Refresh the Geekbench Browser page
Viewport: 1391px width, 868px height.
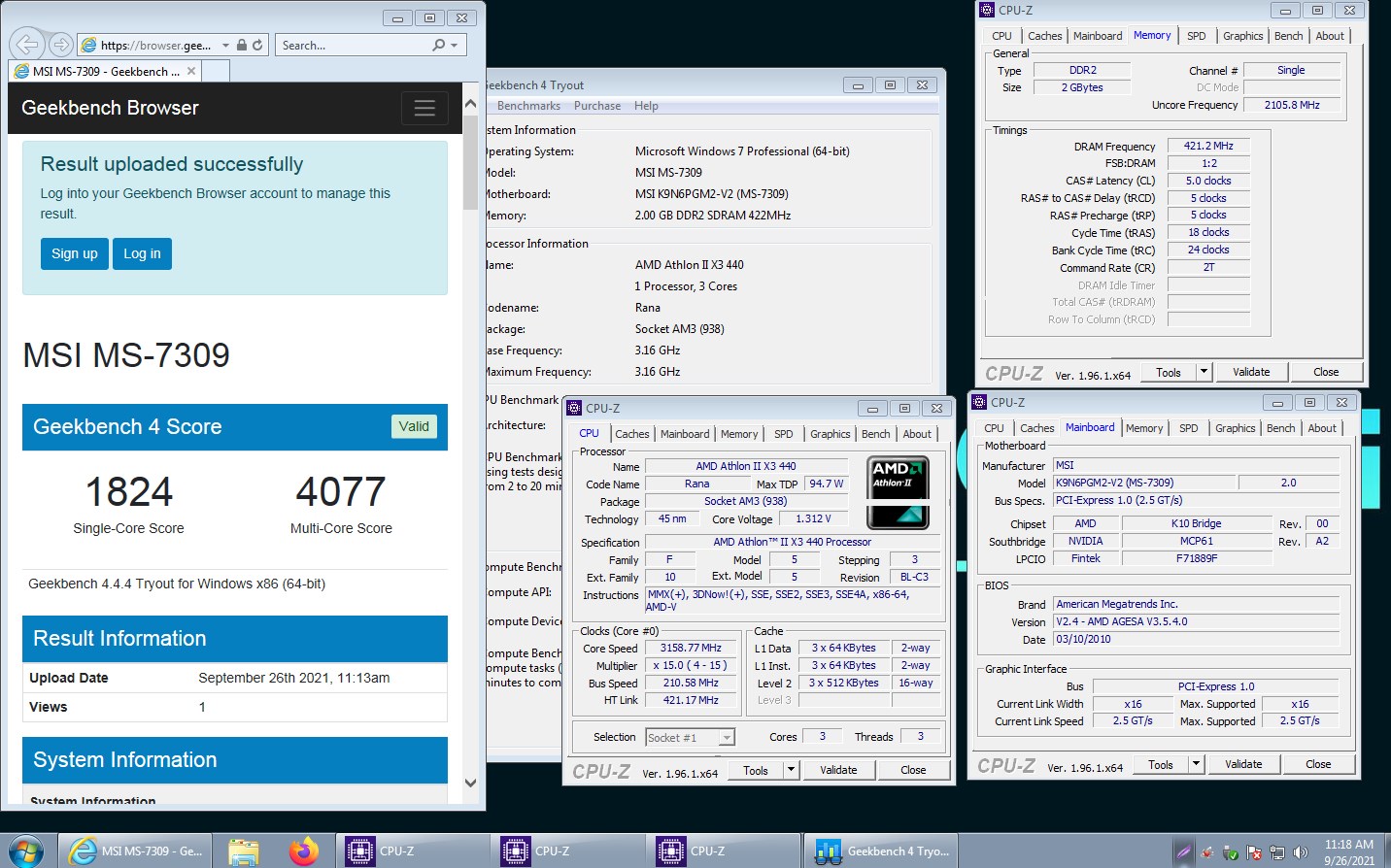pyautogui.click(x=257, y=45)
